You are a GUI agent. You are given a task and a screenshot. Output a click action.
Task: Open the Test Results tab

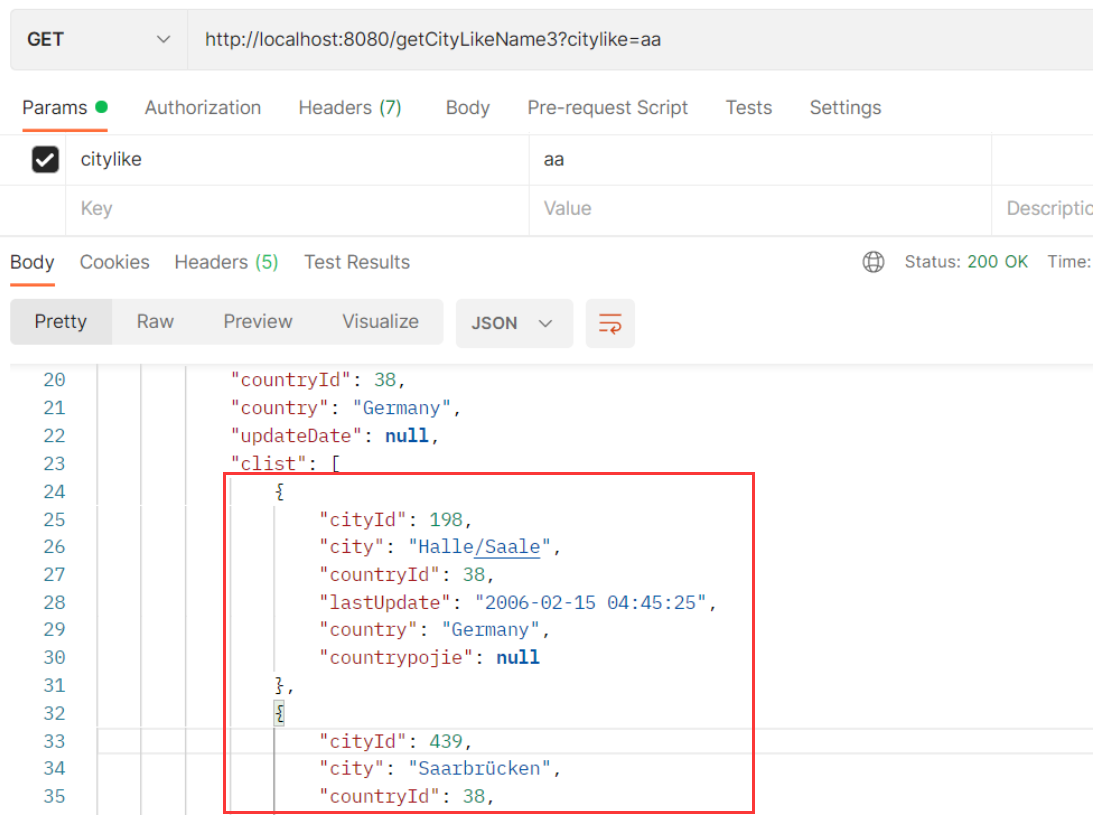[x=357, y=262]
